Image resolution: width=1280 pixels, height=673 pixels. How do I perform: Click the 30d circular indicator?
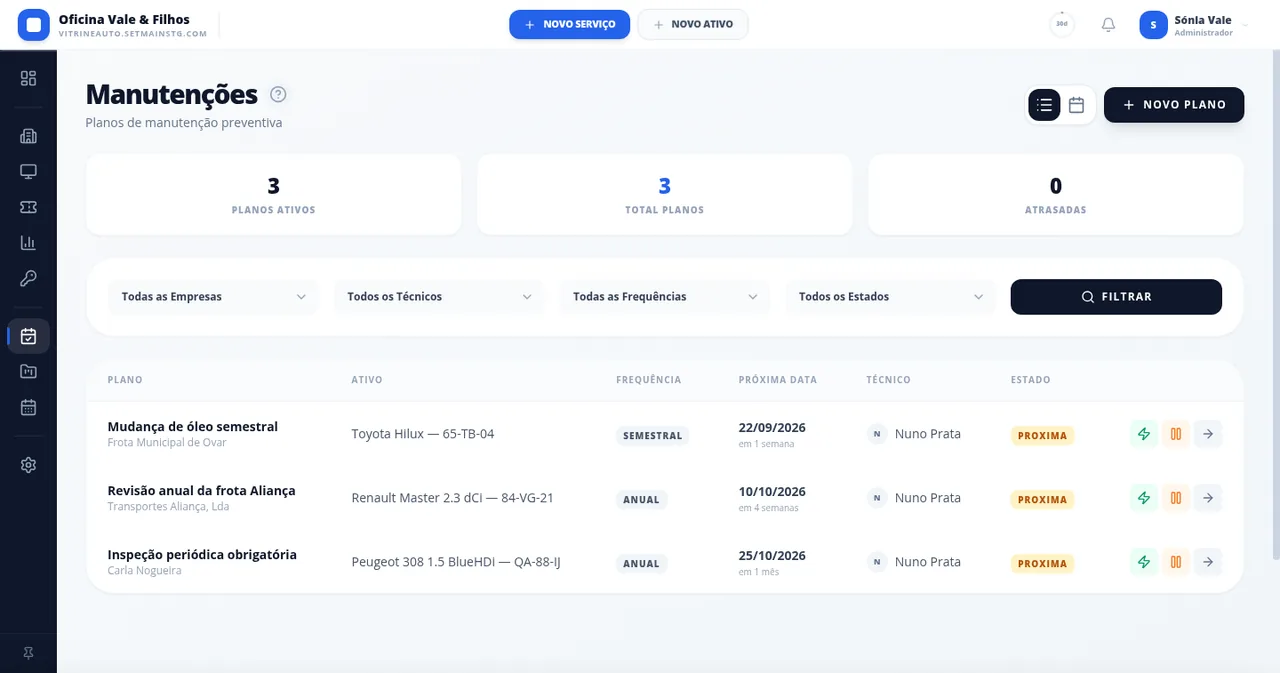(x=1062, y=25)
